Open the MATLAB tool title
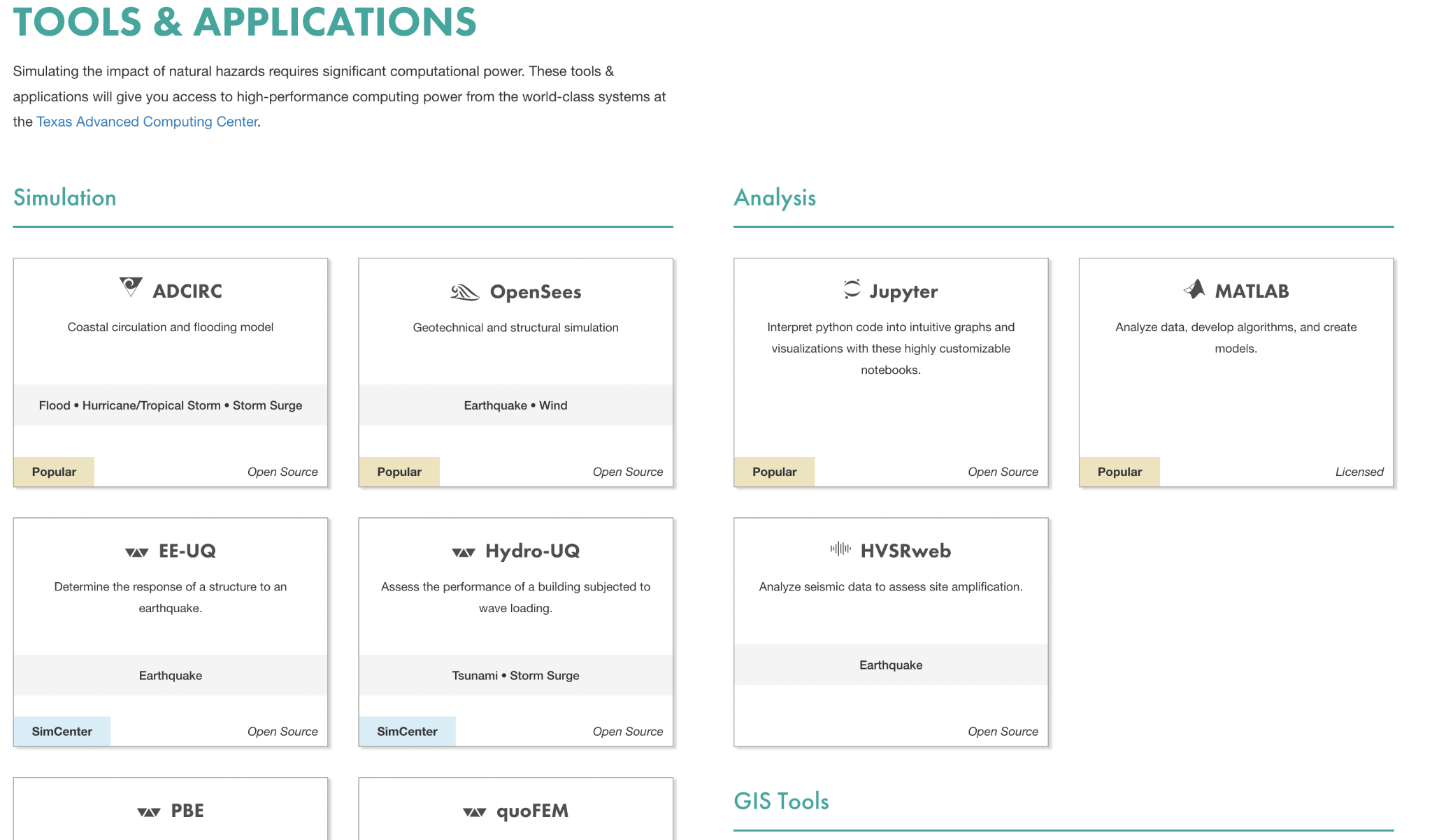Screen dimensions: 1432x840 coord(1252,291)
